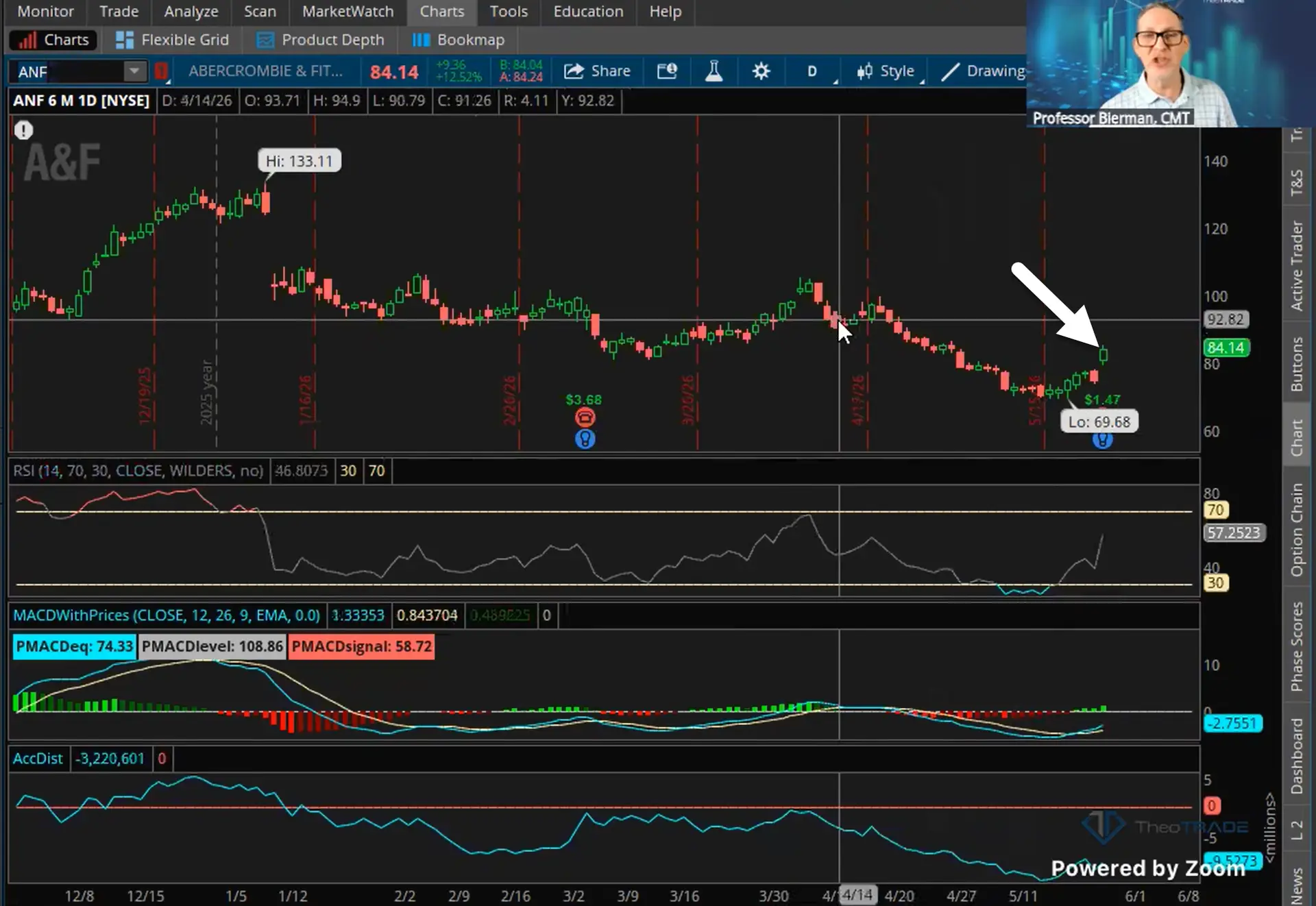Toggle the Buttons sidebar panel
This screenshot has width=1316, height=906.
click(x=1296, y=364)
